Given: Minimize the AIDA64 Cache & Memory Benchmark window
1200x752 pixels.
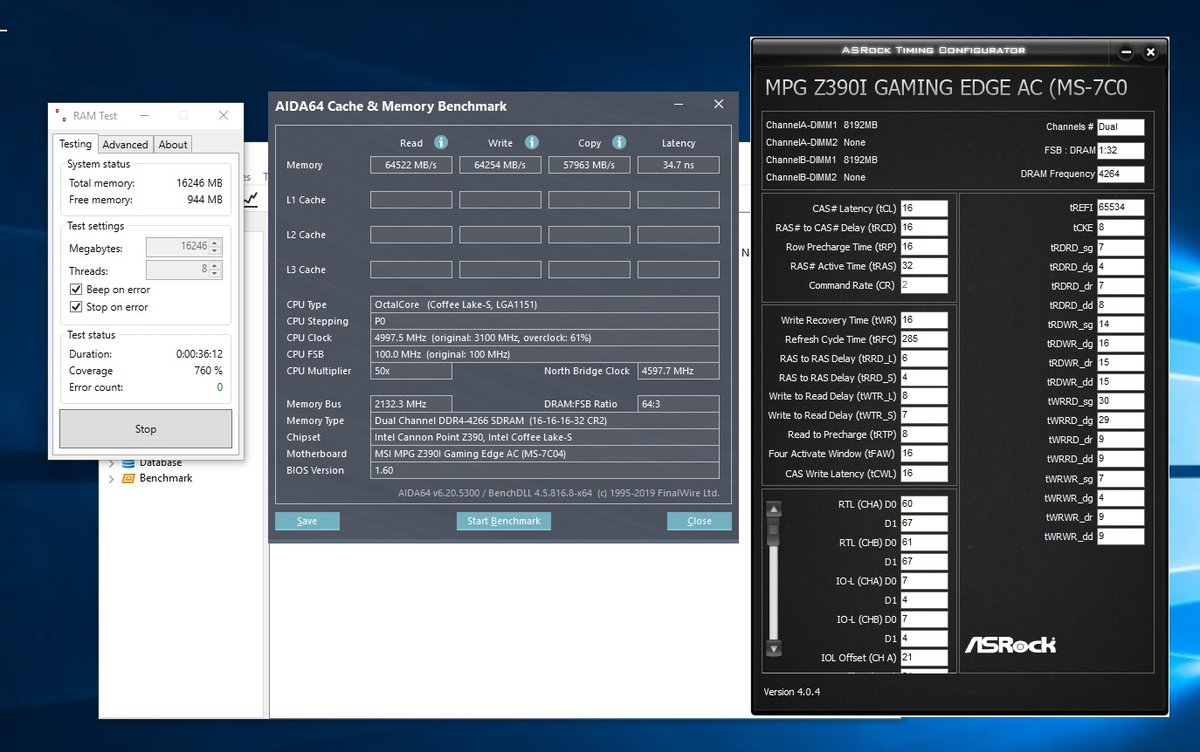Looking at the screenshot, I should 678,104.
